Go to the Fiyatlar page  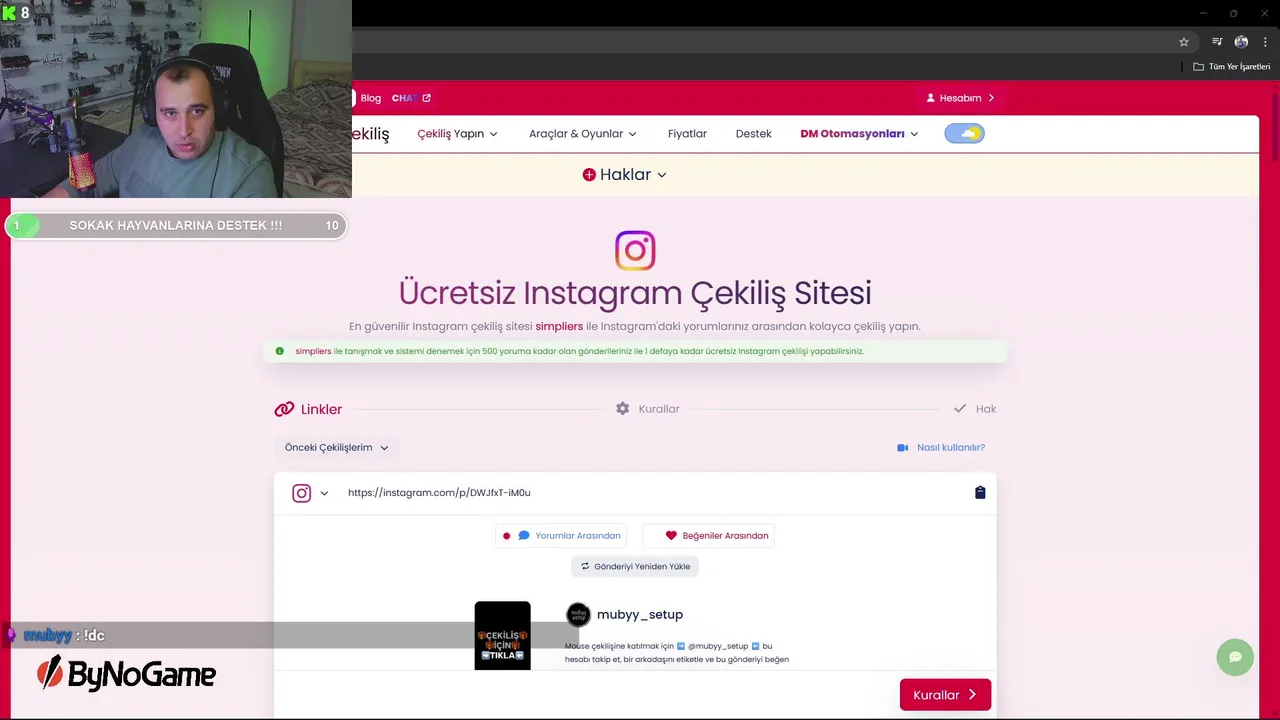pos(687,134)
